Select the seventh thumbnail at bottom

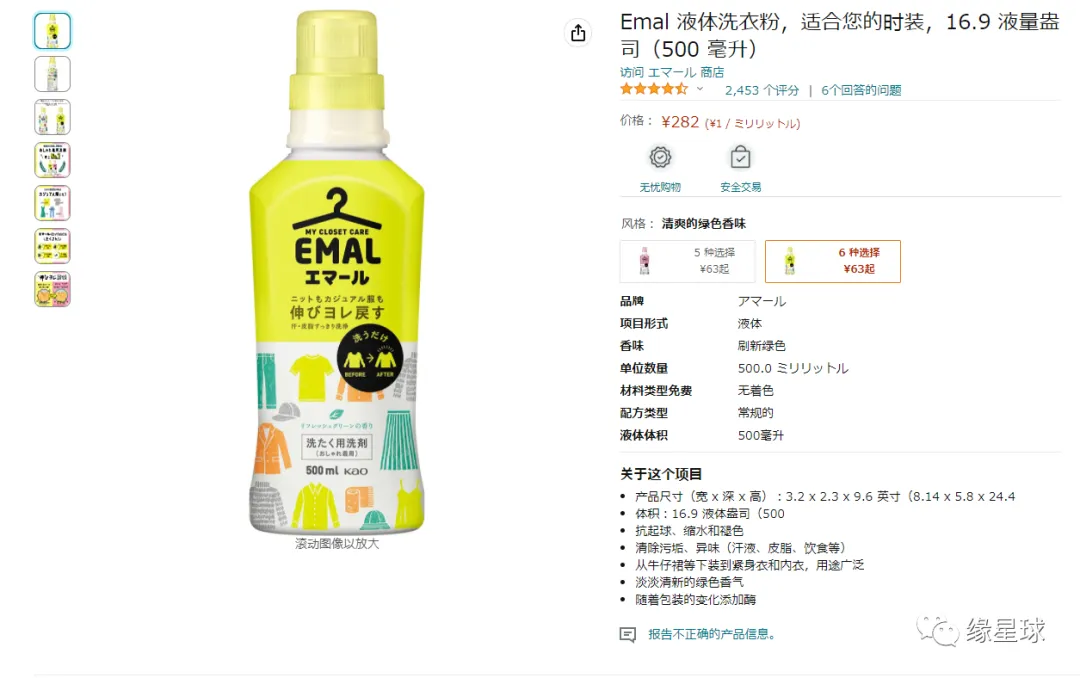[52, 289]
